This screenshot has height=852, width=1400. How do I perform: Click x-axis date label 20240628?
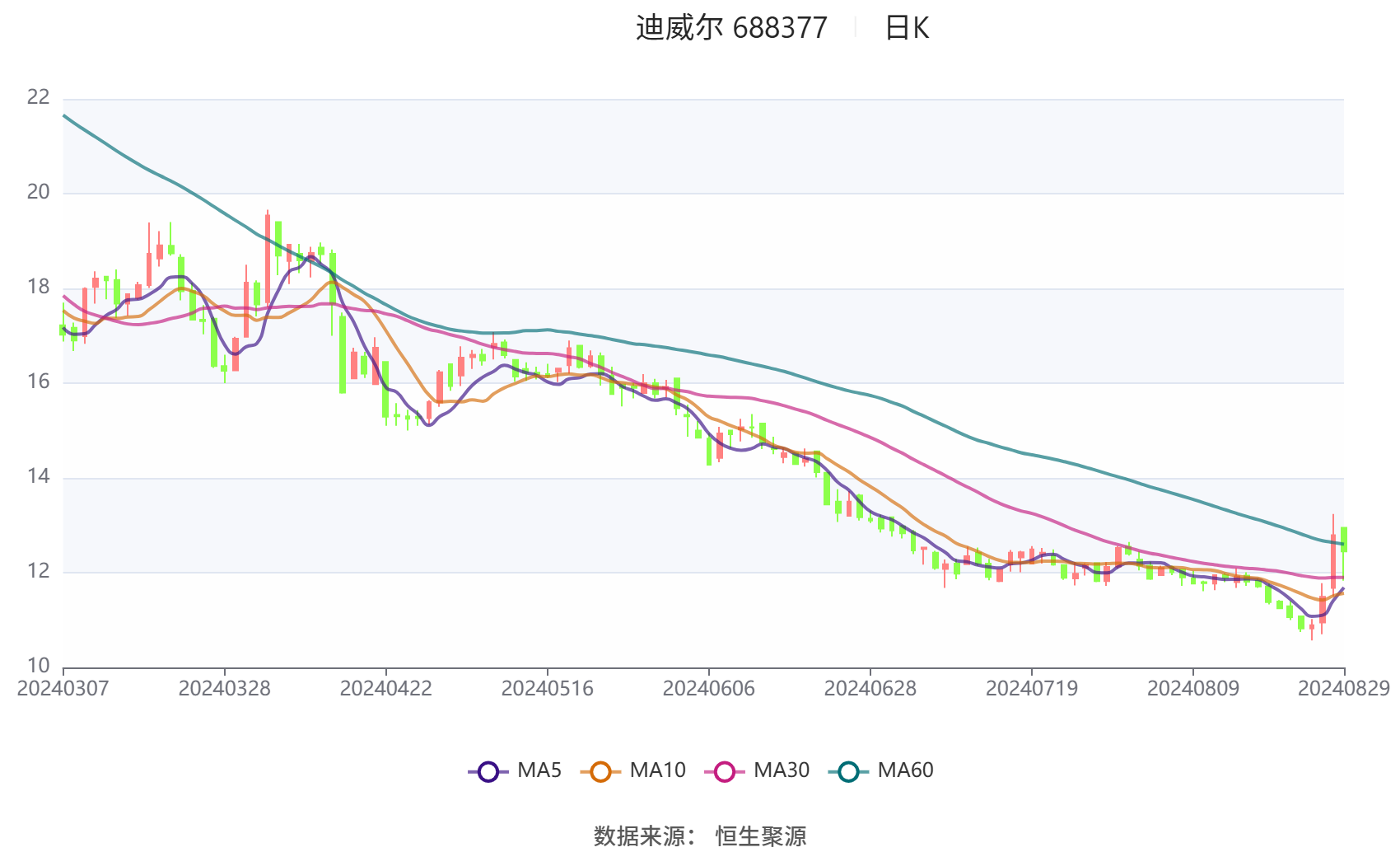coord(870,688)
